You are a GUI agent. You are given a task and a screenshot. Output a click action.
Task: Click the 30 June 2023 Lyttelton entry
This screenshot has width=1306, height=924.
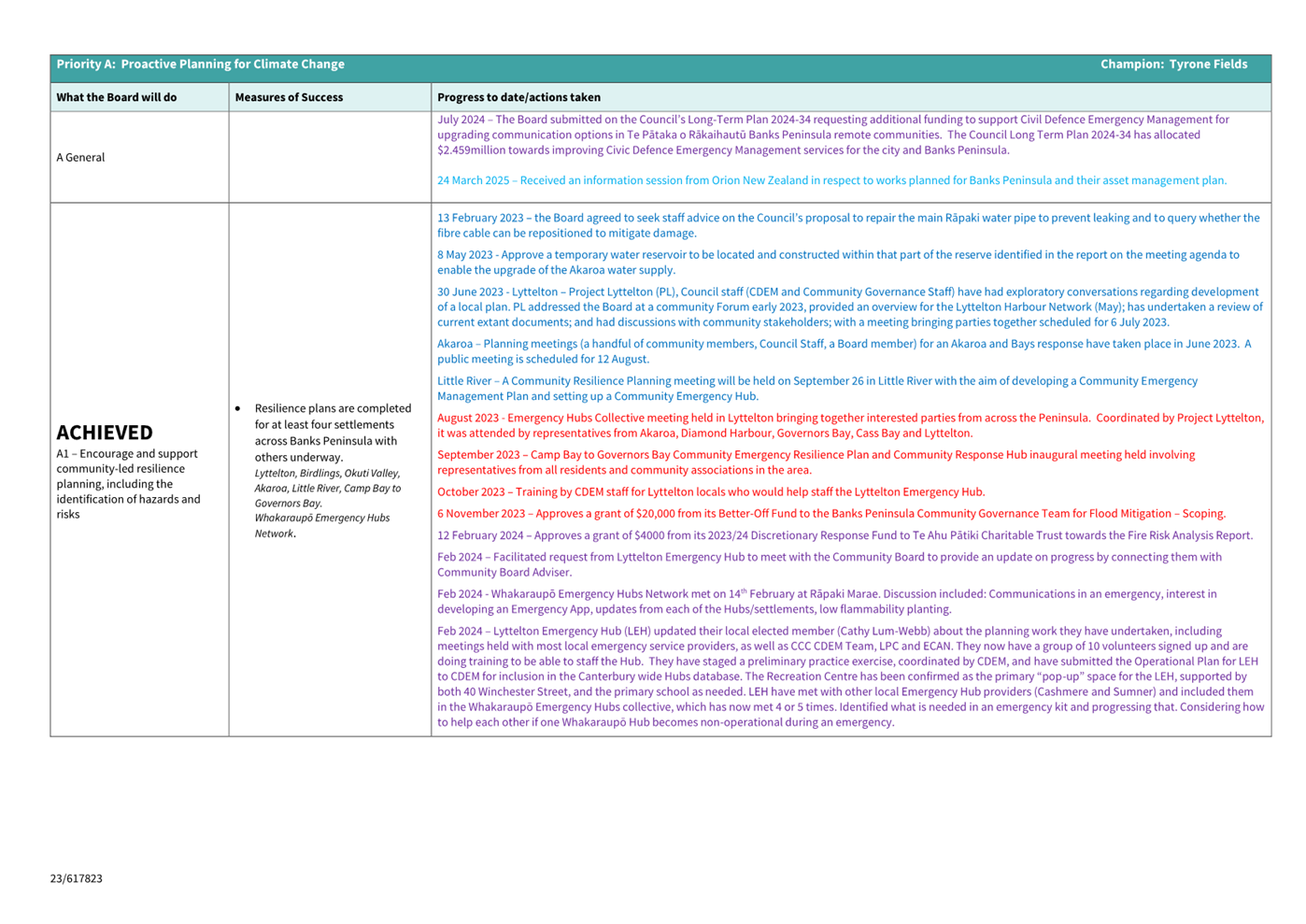[848, 306]
